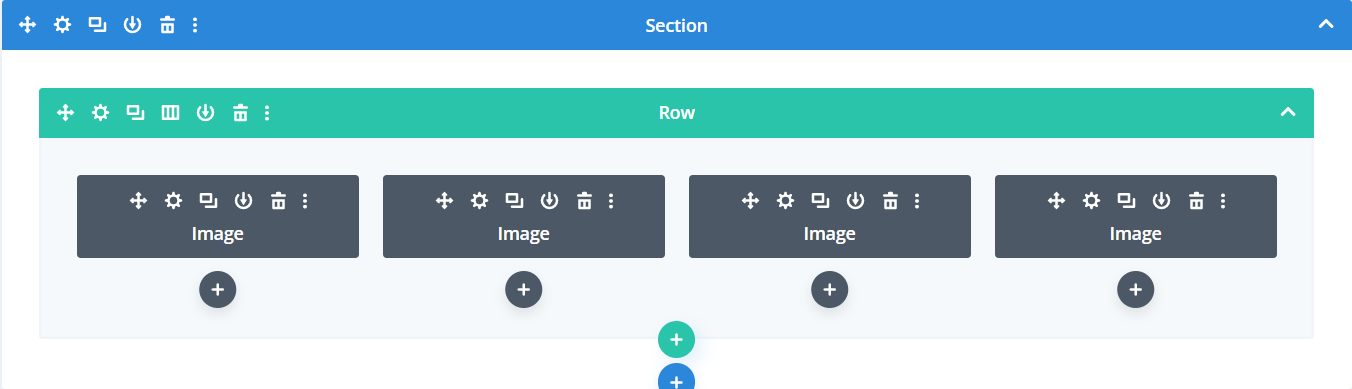This screenshot has width=1352, height=389.
Task: Add module below first Image
Action: coord(218,290)
